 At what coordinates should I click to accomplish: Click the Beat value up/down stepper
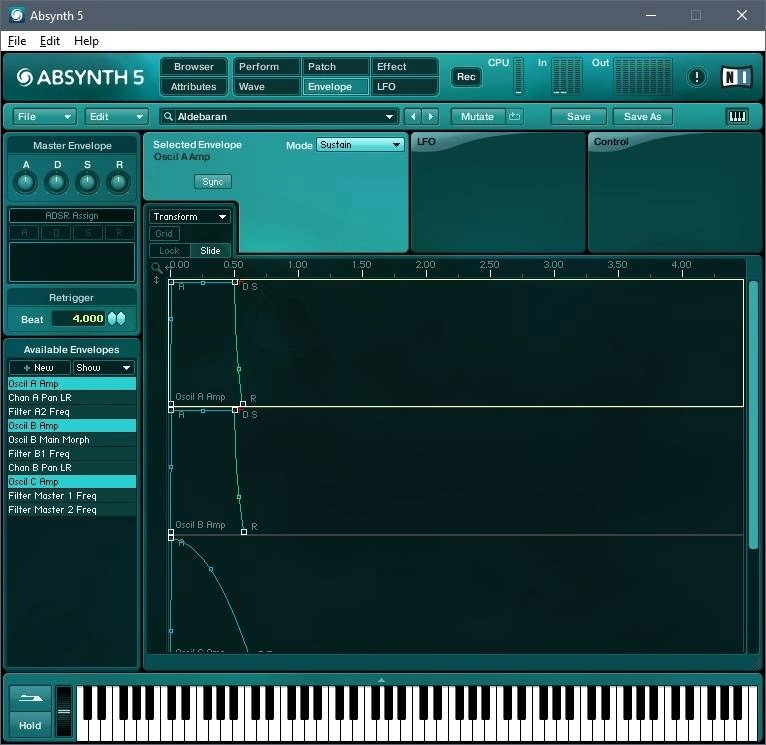click(117, 319)
